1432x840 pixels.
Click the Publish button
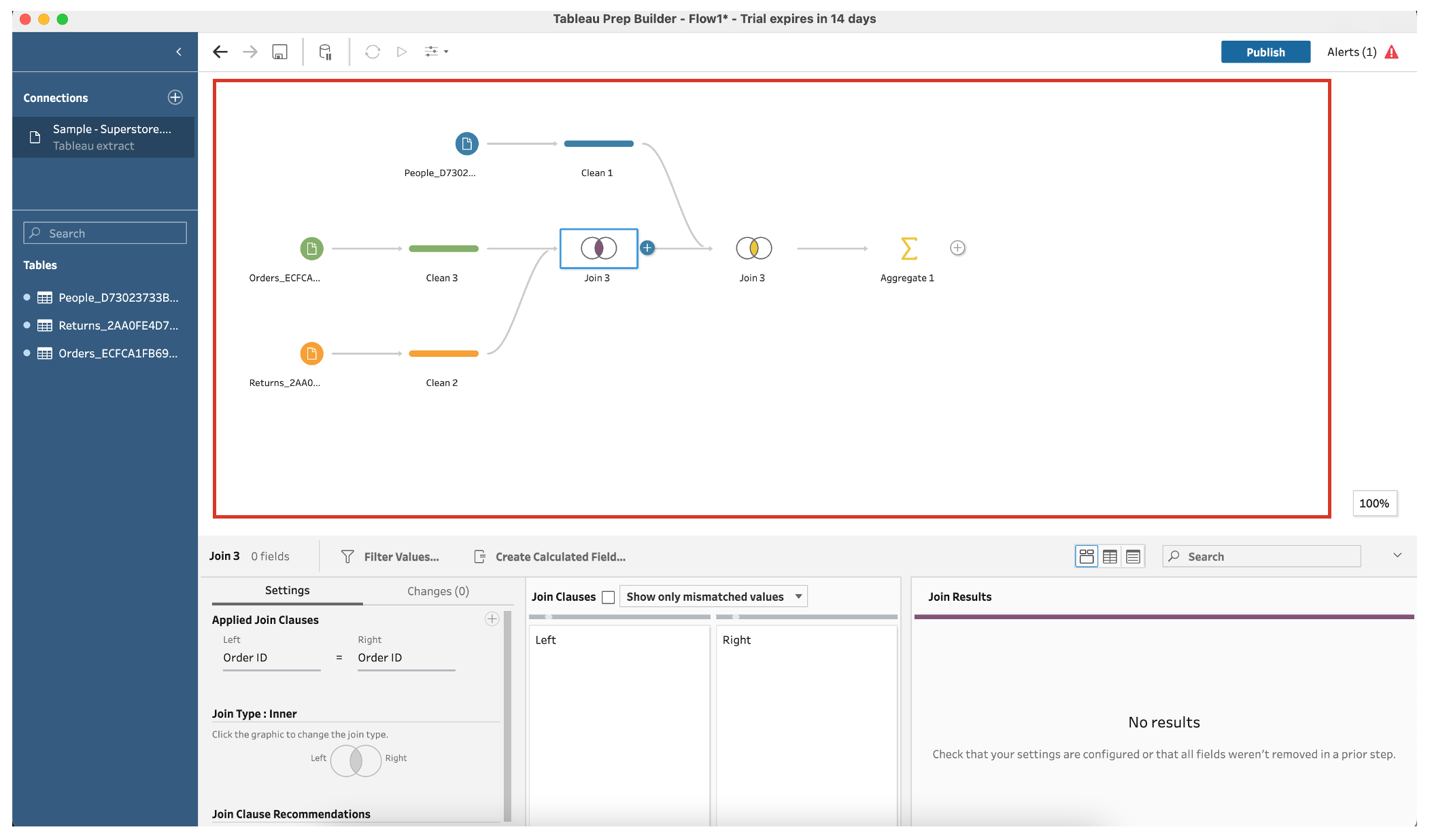pos(1264,51)
